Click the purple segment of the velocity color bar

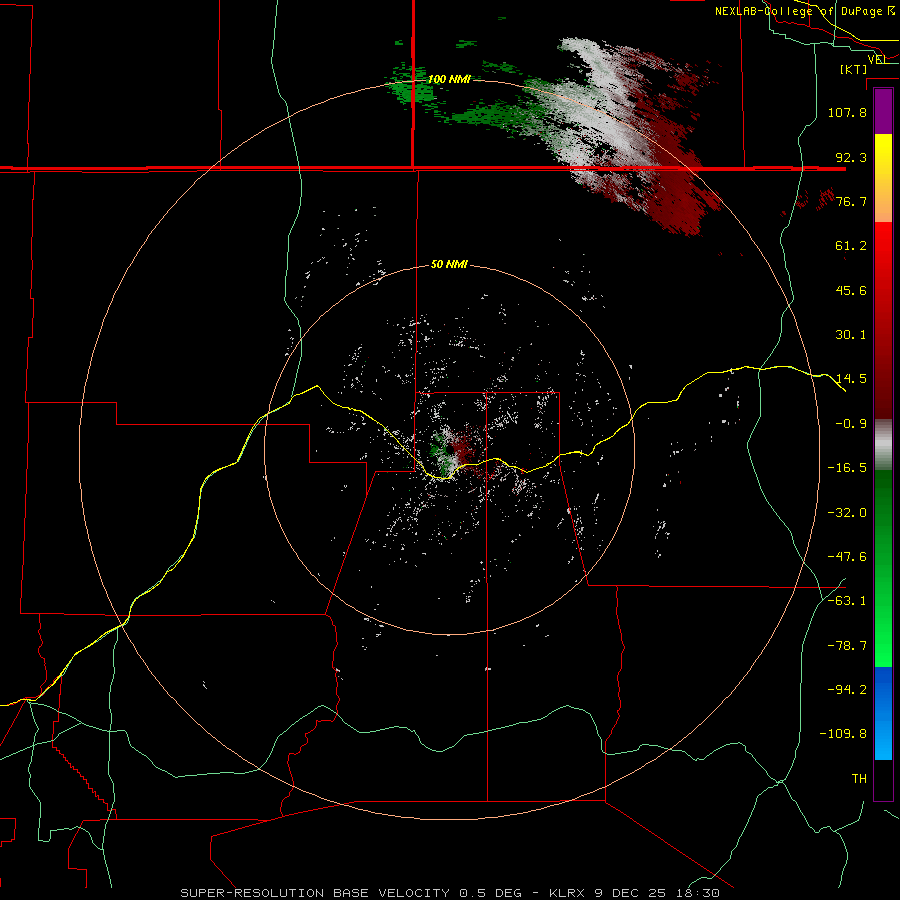click(883, 112)
